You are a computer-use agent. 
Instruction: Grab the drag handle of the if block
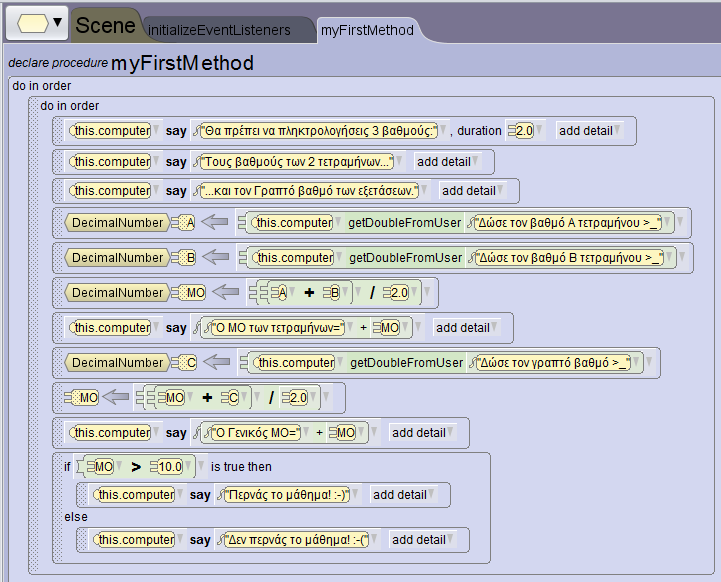(x=57, y=508)
